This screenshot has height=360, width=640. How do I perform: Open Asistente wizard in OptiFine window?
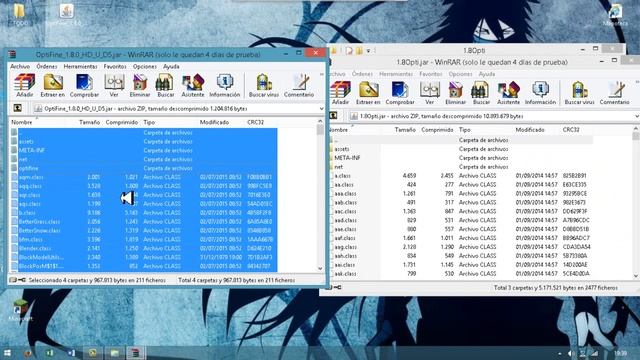[193, 85]
